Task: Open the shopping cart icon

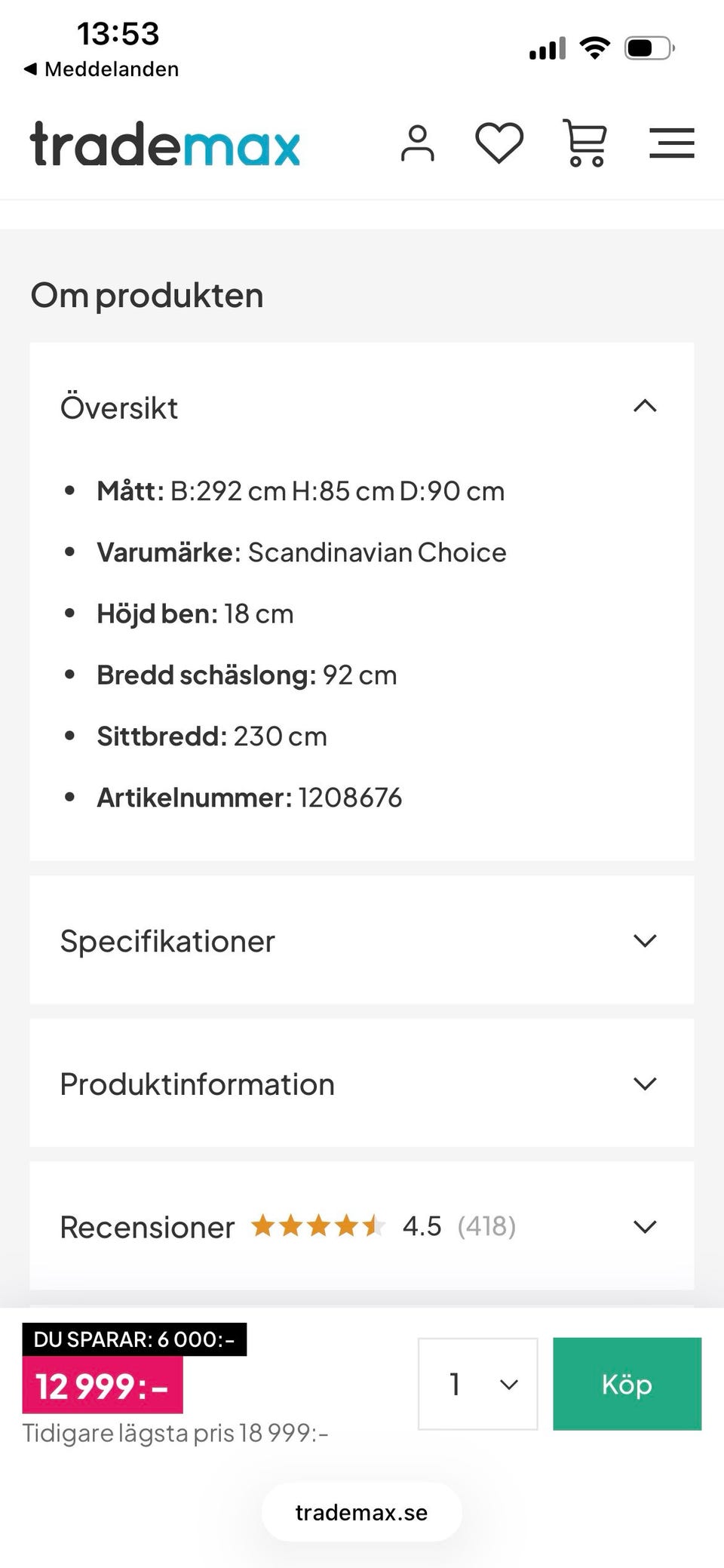Action: point(585,143)
